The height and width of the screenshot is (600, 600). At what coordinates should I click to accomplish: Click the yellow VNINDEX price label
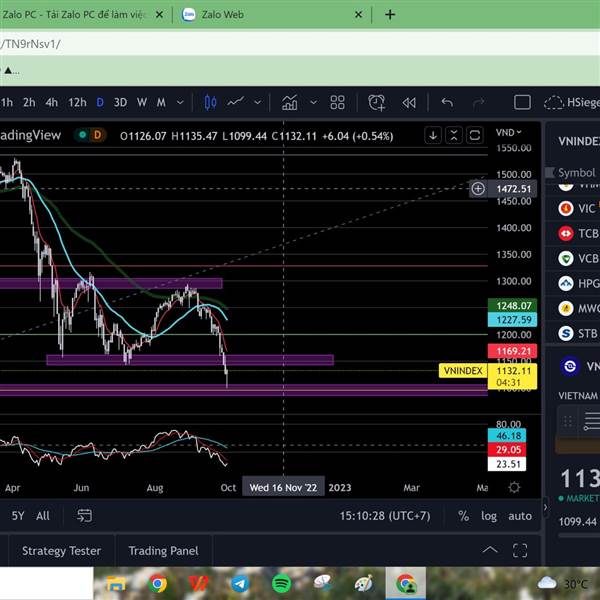463,370
